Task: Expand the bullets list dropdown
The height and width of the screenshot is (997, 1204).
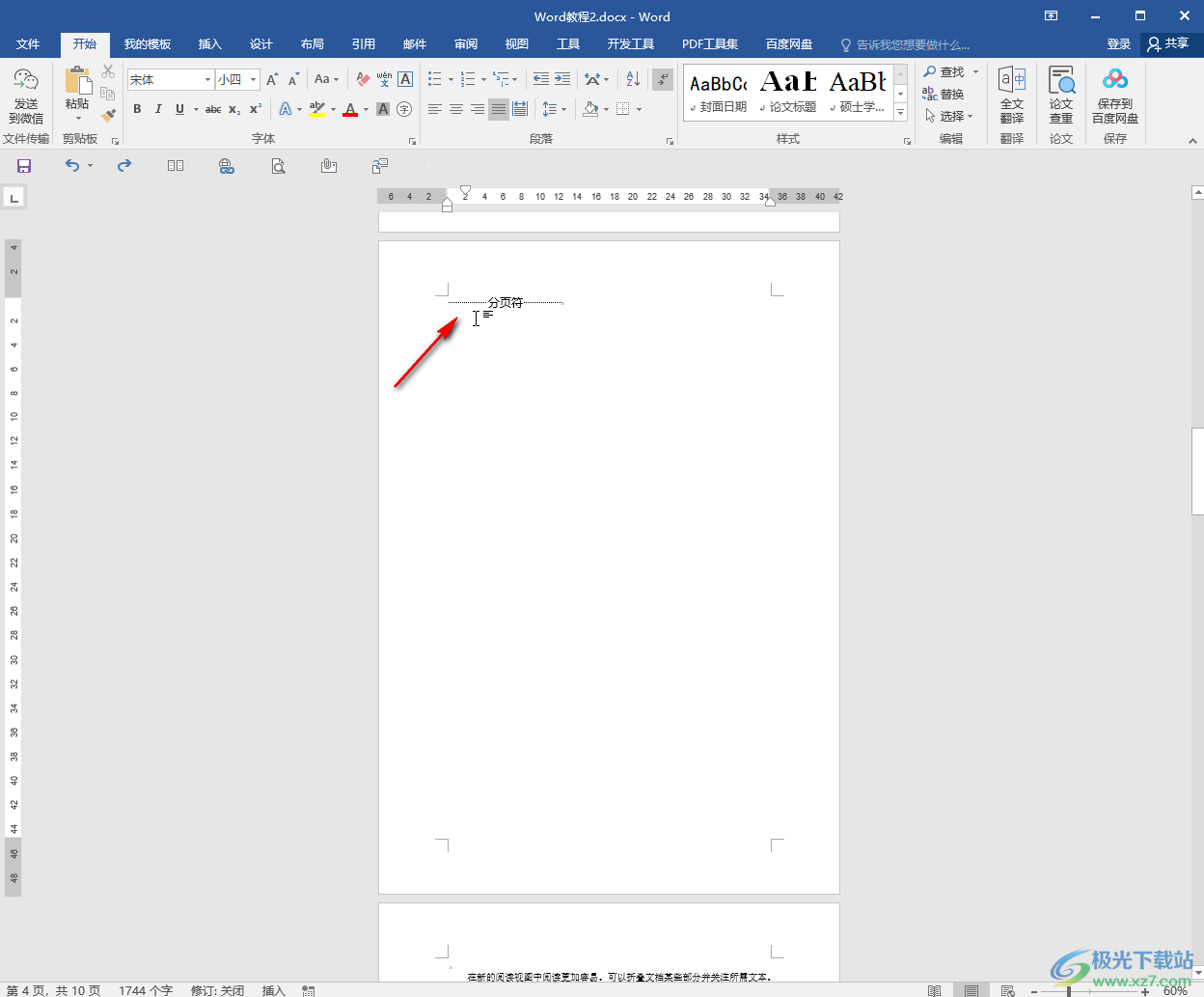Action: 451,79
